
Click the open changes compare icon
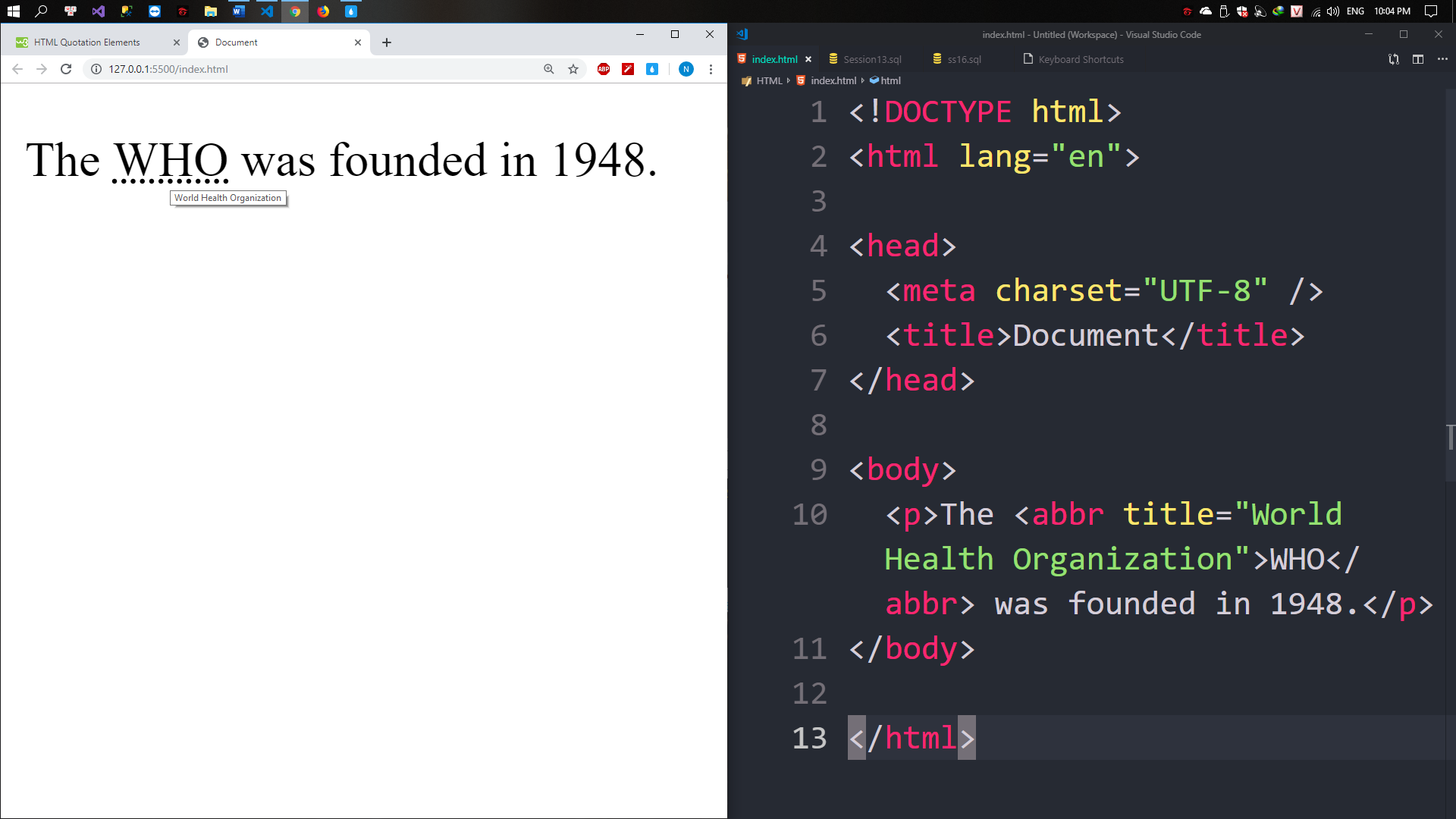[x=1394, y=59]
